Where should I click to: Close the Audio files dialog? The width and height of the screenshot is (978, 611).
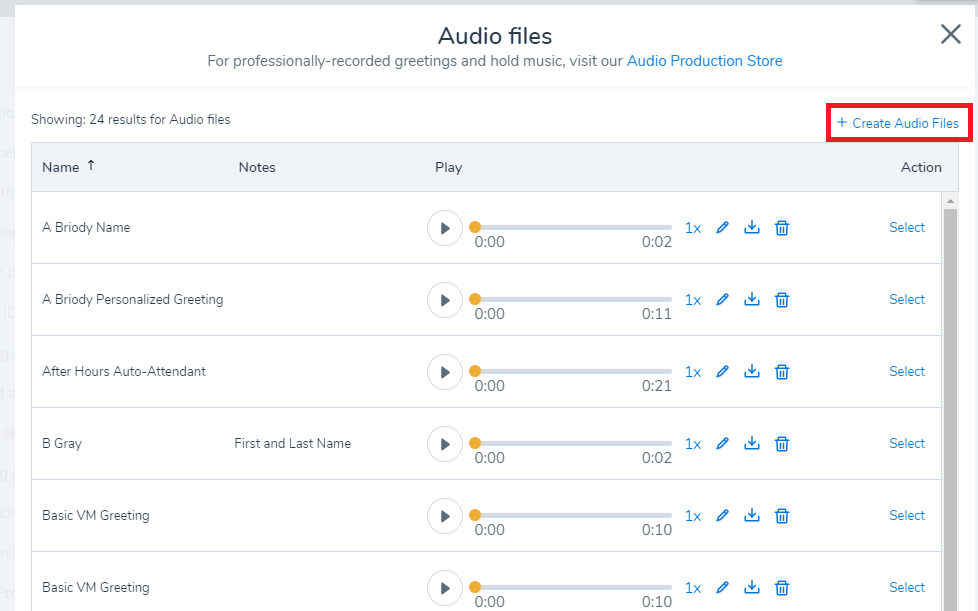[949, 33]
